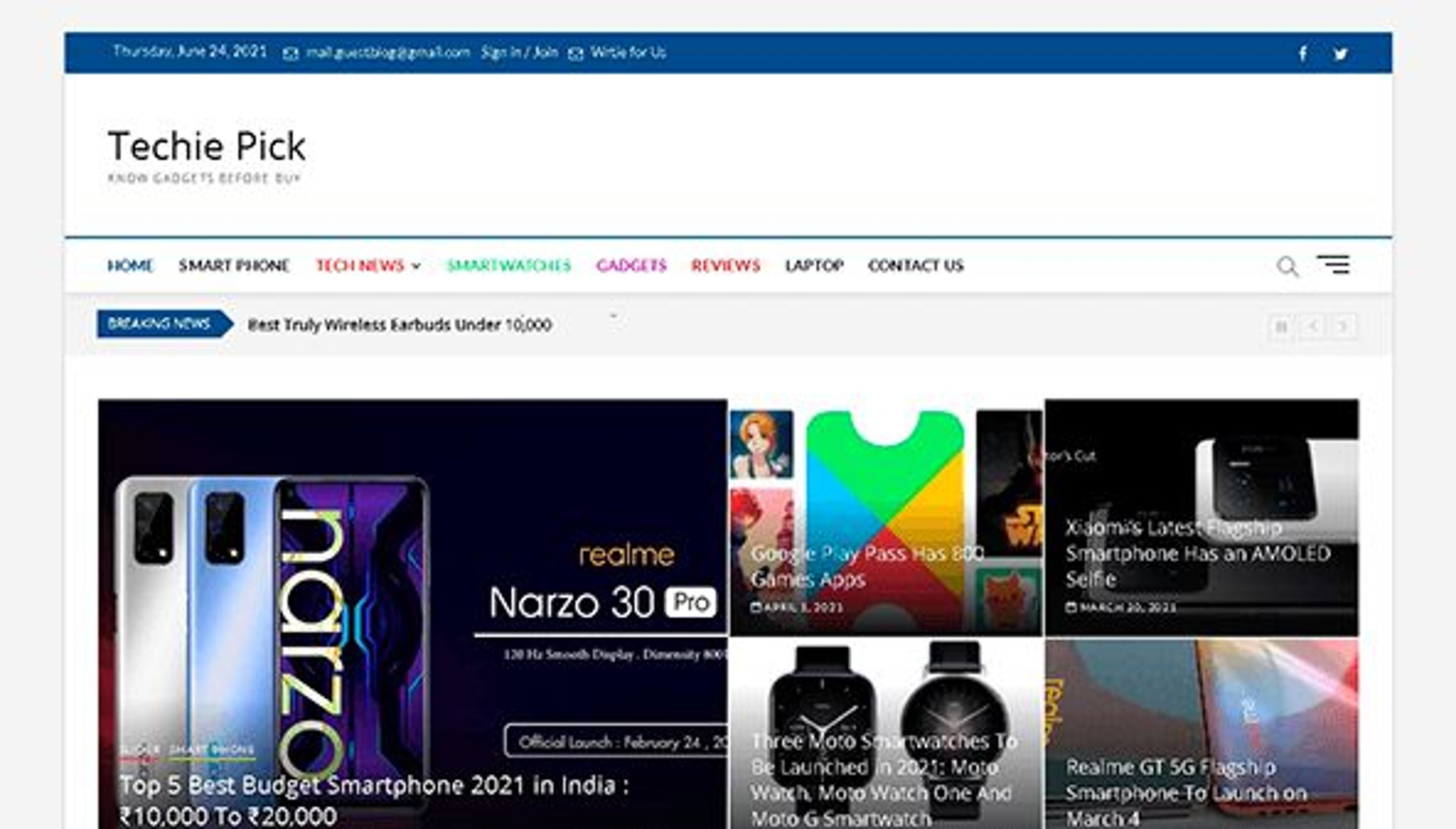Screen dimensions: 1456x829
Task: Open the Twitter icon in header
Action: point(1341,53)
